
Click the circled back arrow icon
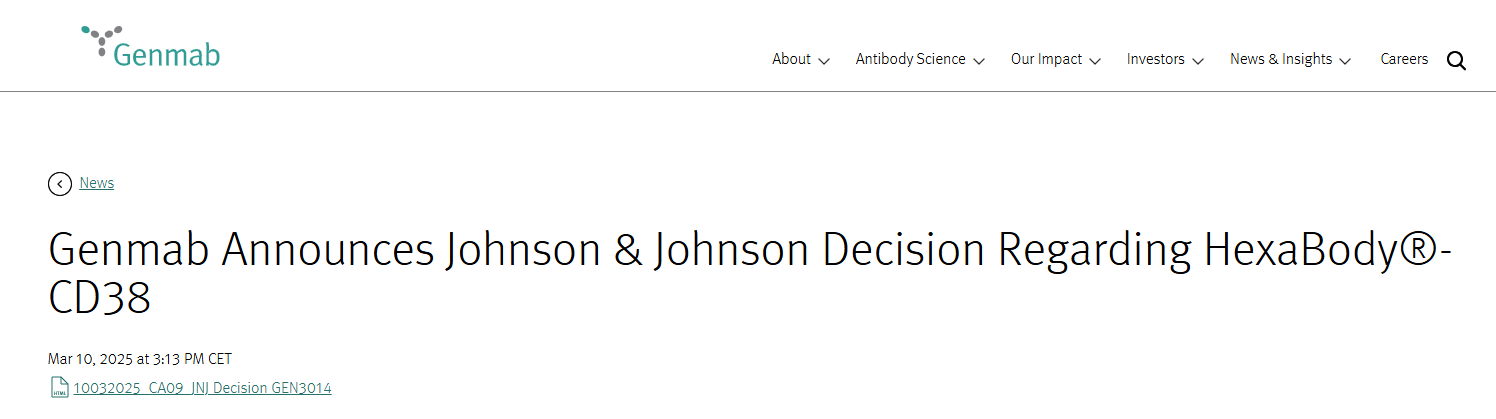coord(60,184)
